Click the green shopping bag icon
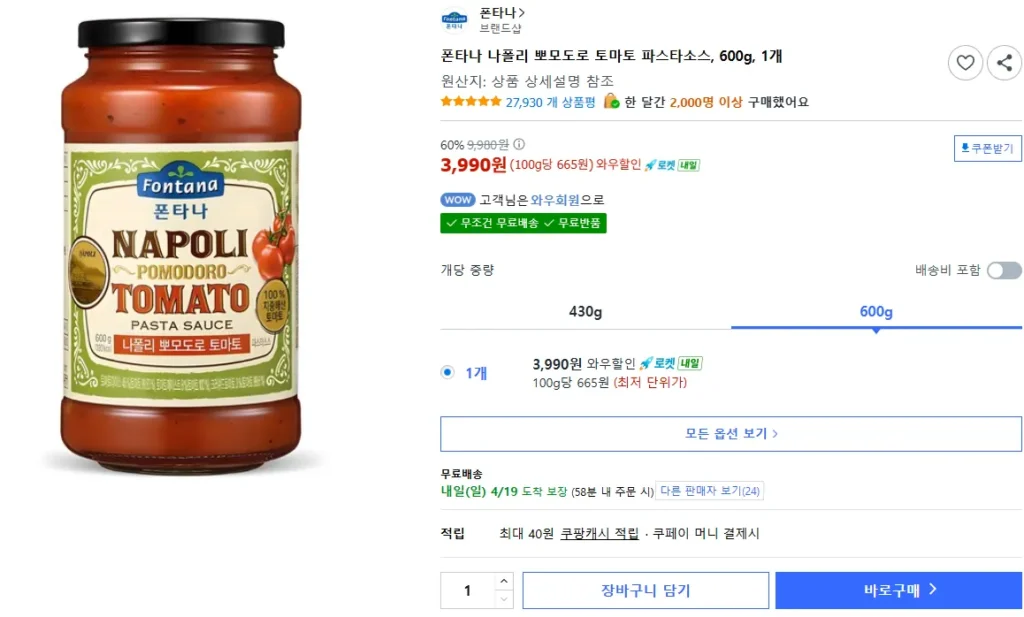The height and width of the screenshot is (617, 1024). coord(611,101)
